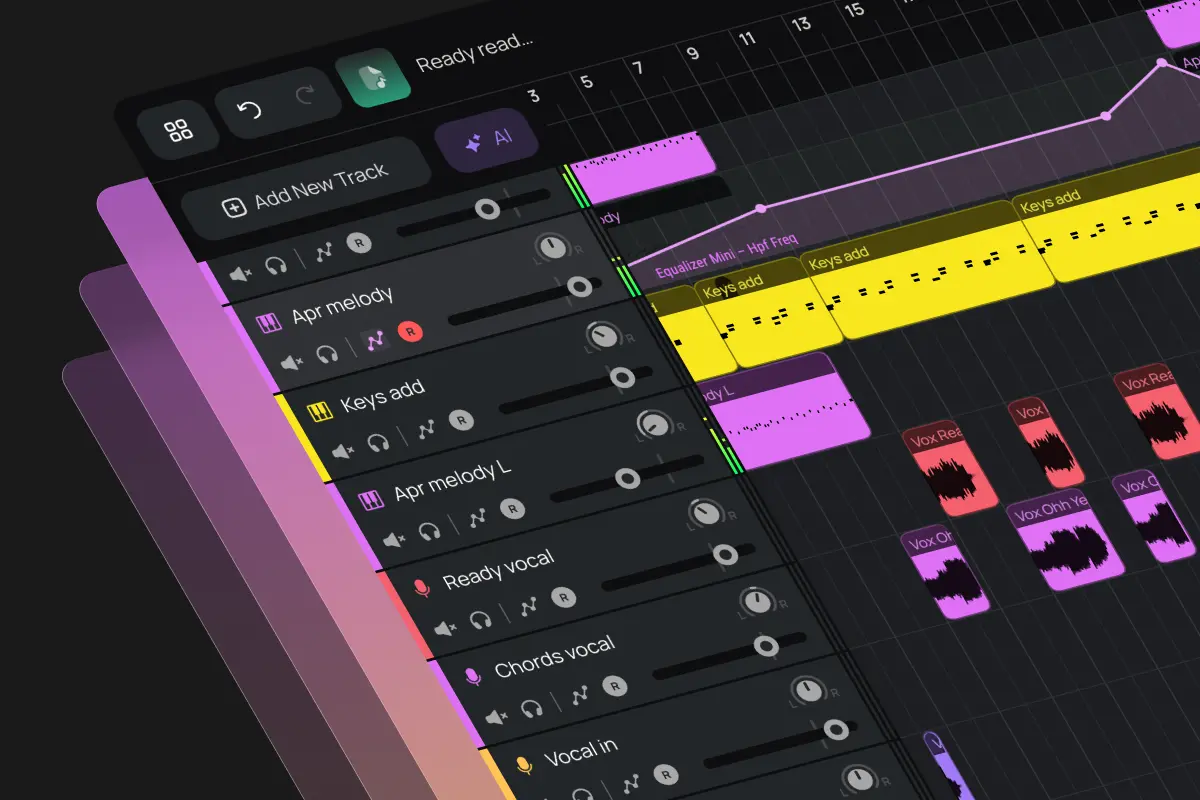Screen dimensions: 1200x800
Task: Toggle the active automation icon on Apr melody
Action: [376, 340]
